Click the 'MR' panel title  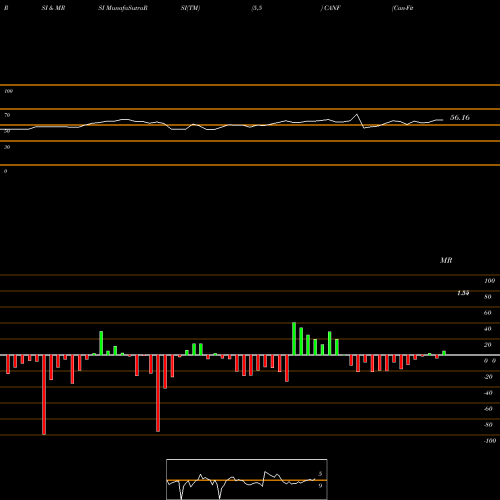coord(446,260)
